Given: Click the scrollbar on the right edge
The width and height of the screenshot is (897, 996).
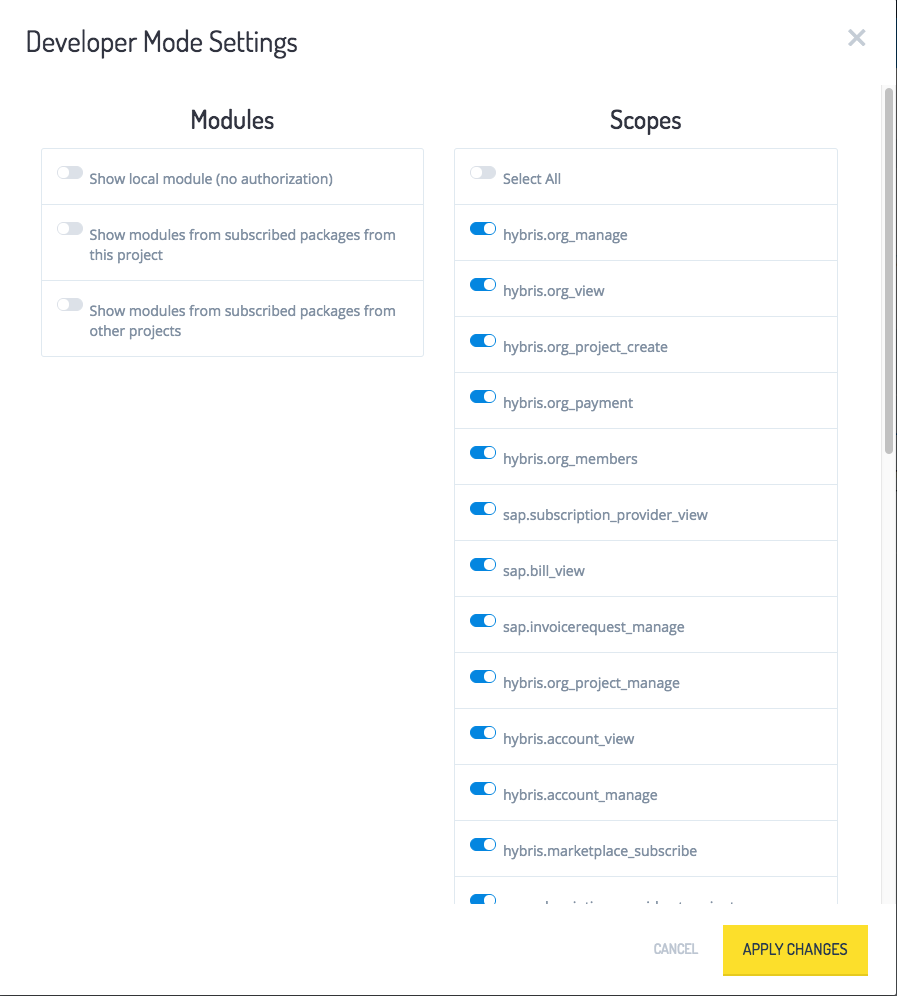Looking at the screenshot, I should point(888,270).
